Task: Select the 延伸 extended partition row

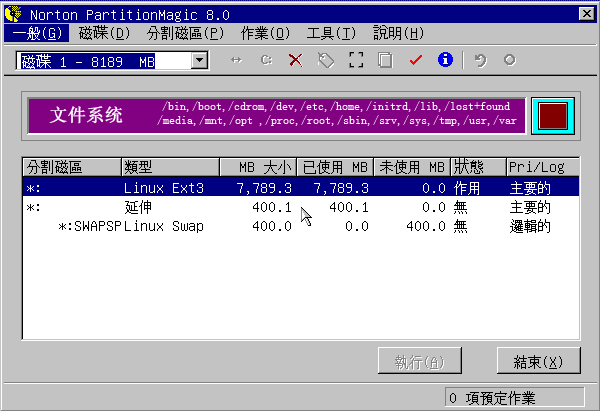Action: [301, 207]
